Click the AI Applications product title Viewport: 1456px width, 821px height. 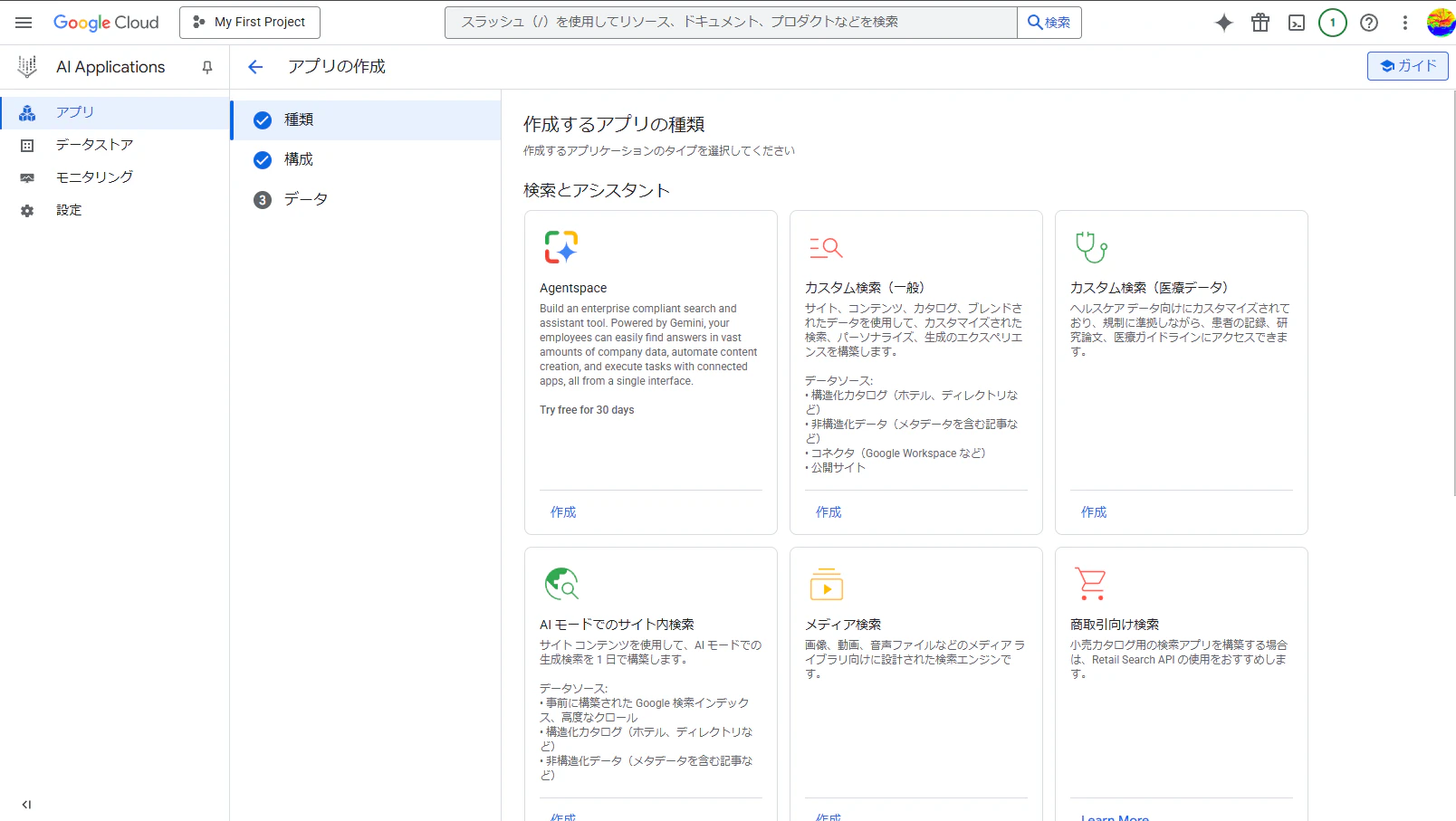pos(110,67)
